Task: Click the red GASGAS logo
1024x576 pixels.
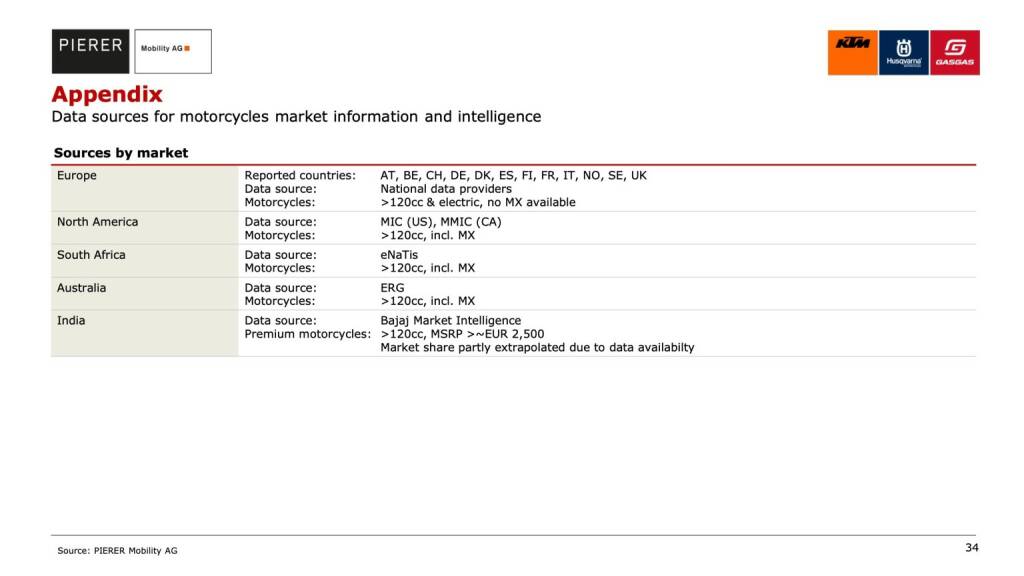Action: (955, 52)
